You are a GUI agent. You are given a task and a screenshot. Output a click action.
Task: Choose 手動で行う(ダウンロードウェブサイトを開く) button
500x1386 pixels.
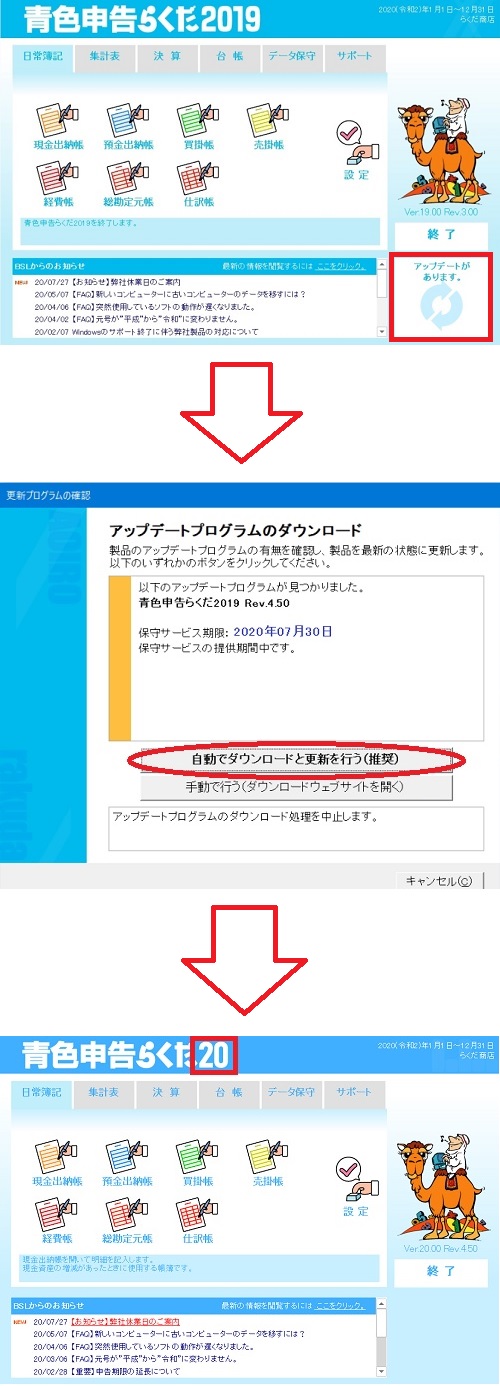297,787
